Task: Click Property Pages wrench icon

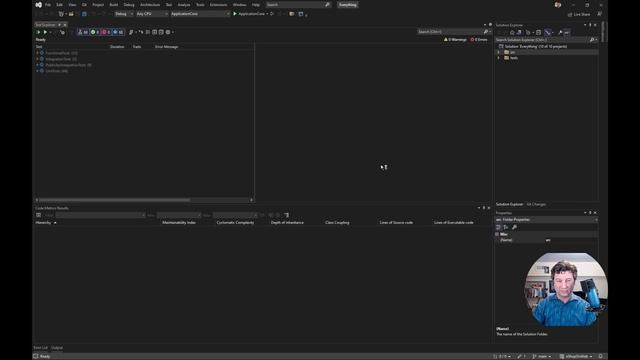Action: [x=514, y=227]
